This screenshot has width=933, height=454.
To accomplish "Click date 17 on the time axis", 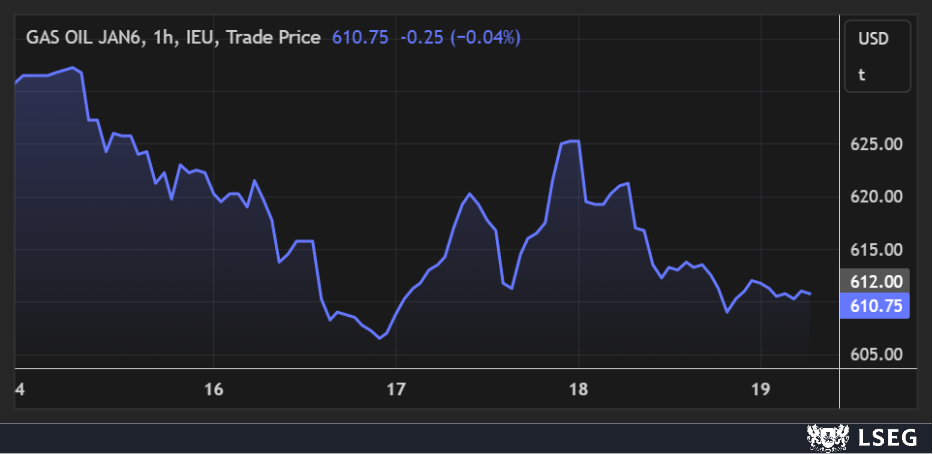I will pyautogui.click(x=396, y=389).
